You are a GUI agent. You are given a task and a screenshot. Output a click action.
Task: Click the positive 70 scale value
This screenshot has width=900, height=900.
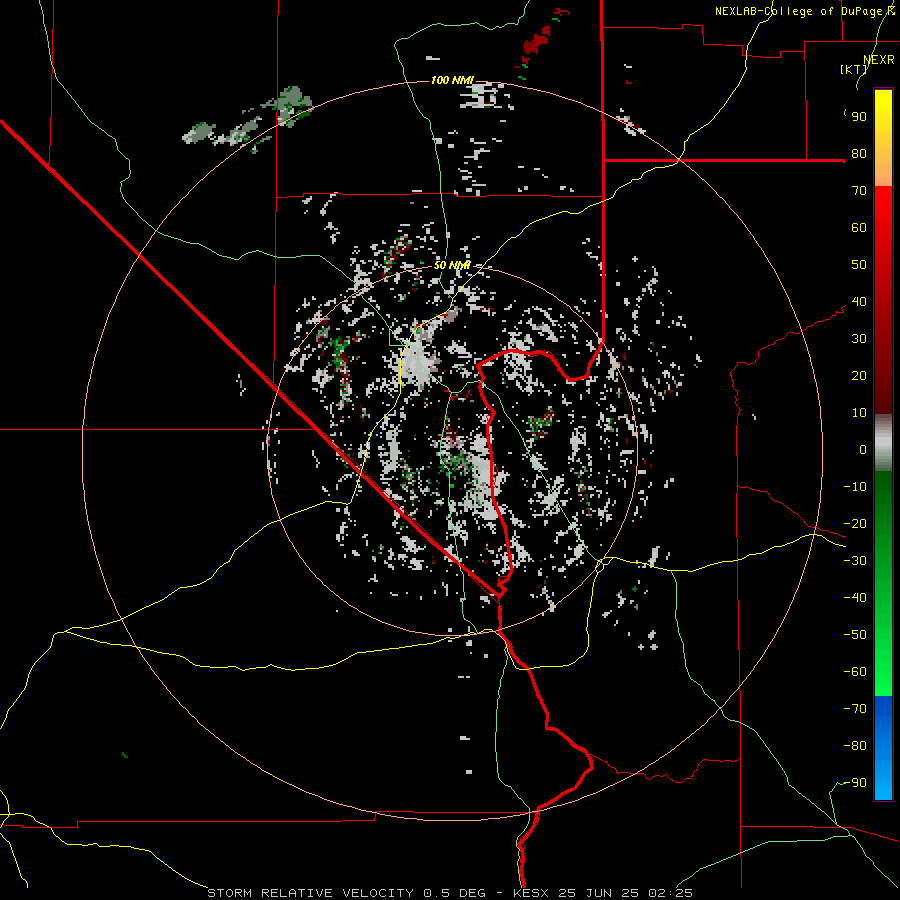tap(859, 191)
